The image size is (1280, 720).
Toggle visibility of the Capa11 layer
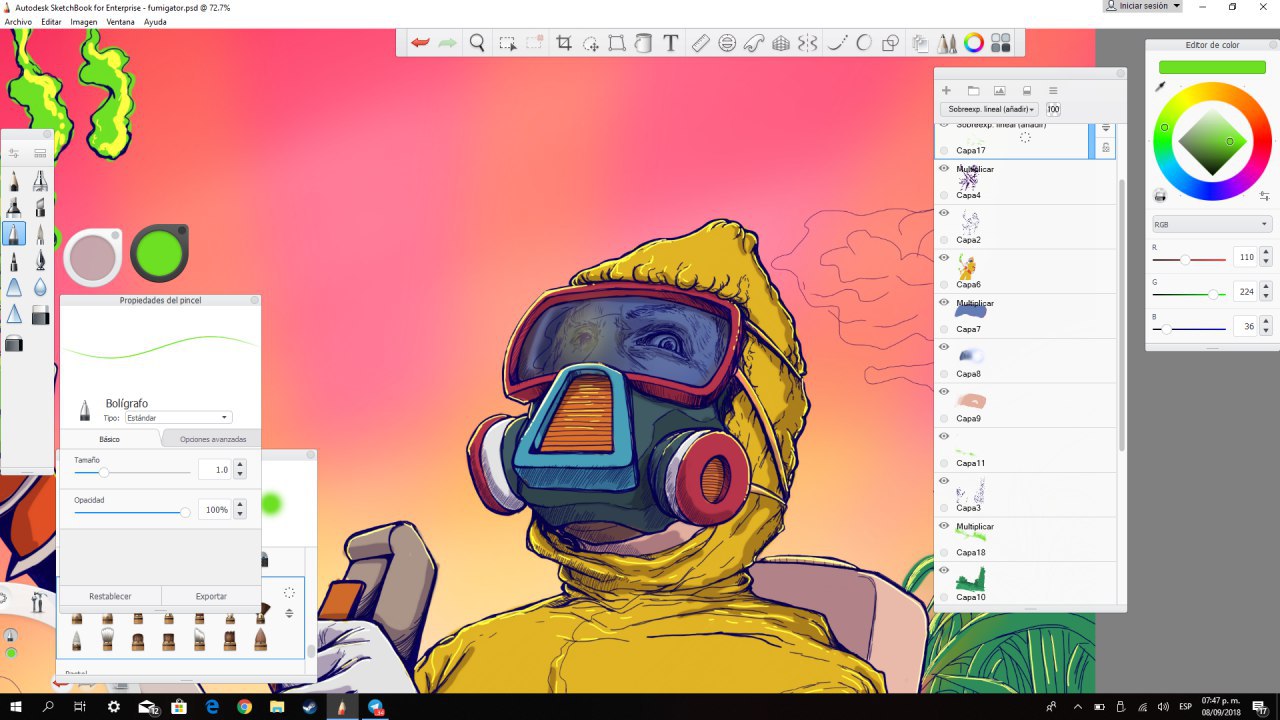point(943,436)
